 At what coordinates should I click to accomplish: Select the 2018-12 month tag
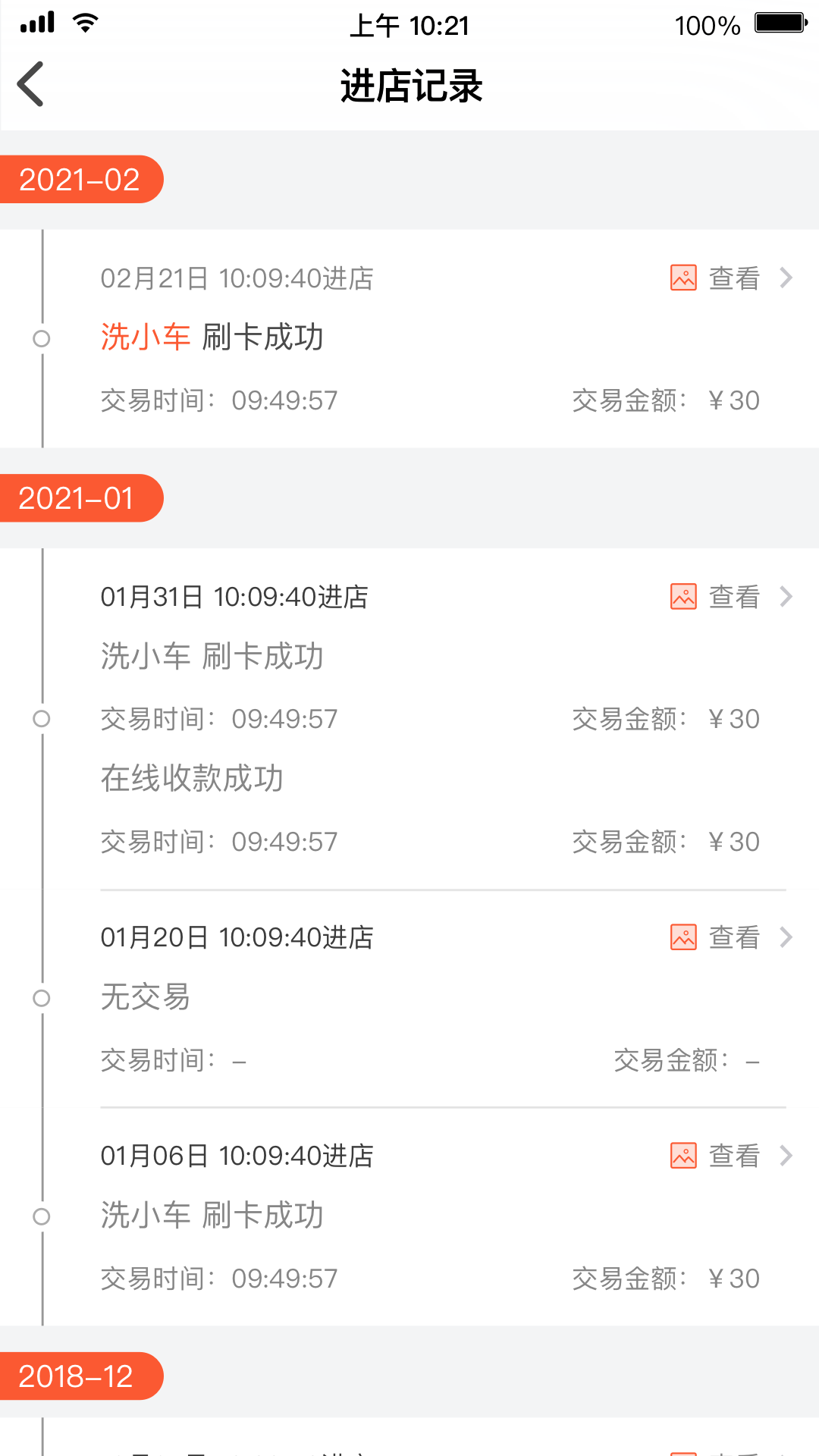point(77,1376)
